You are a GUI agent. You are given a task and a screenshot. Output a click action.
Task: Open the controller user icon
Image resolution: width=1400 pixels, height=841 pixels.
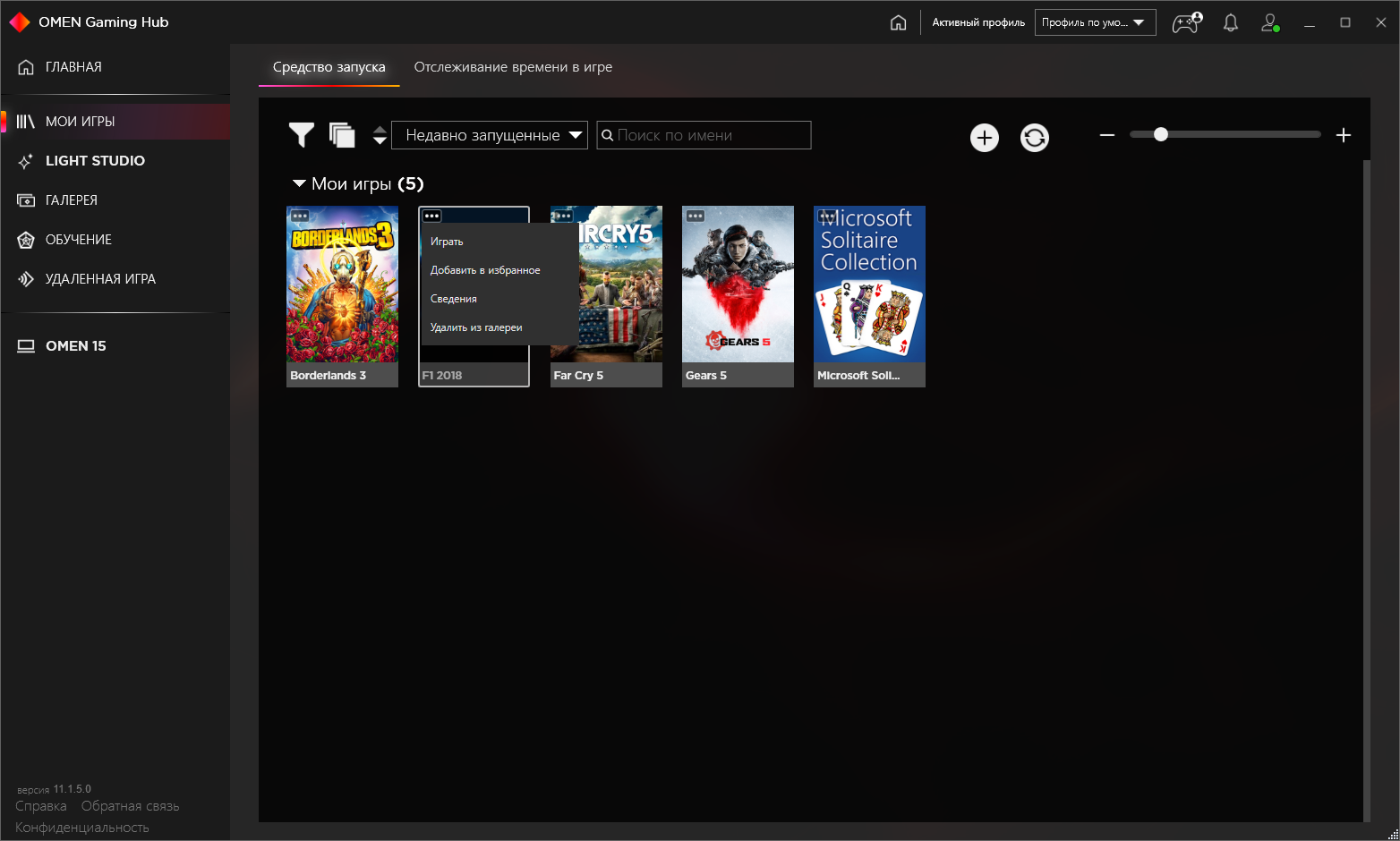point(1187,22)
